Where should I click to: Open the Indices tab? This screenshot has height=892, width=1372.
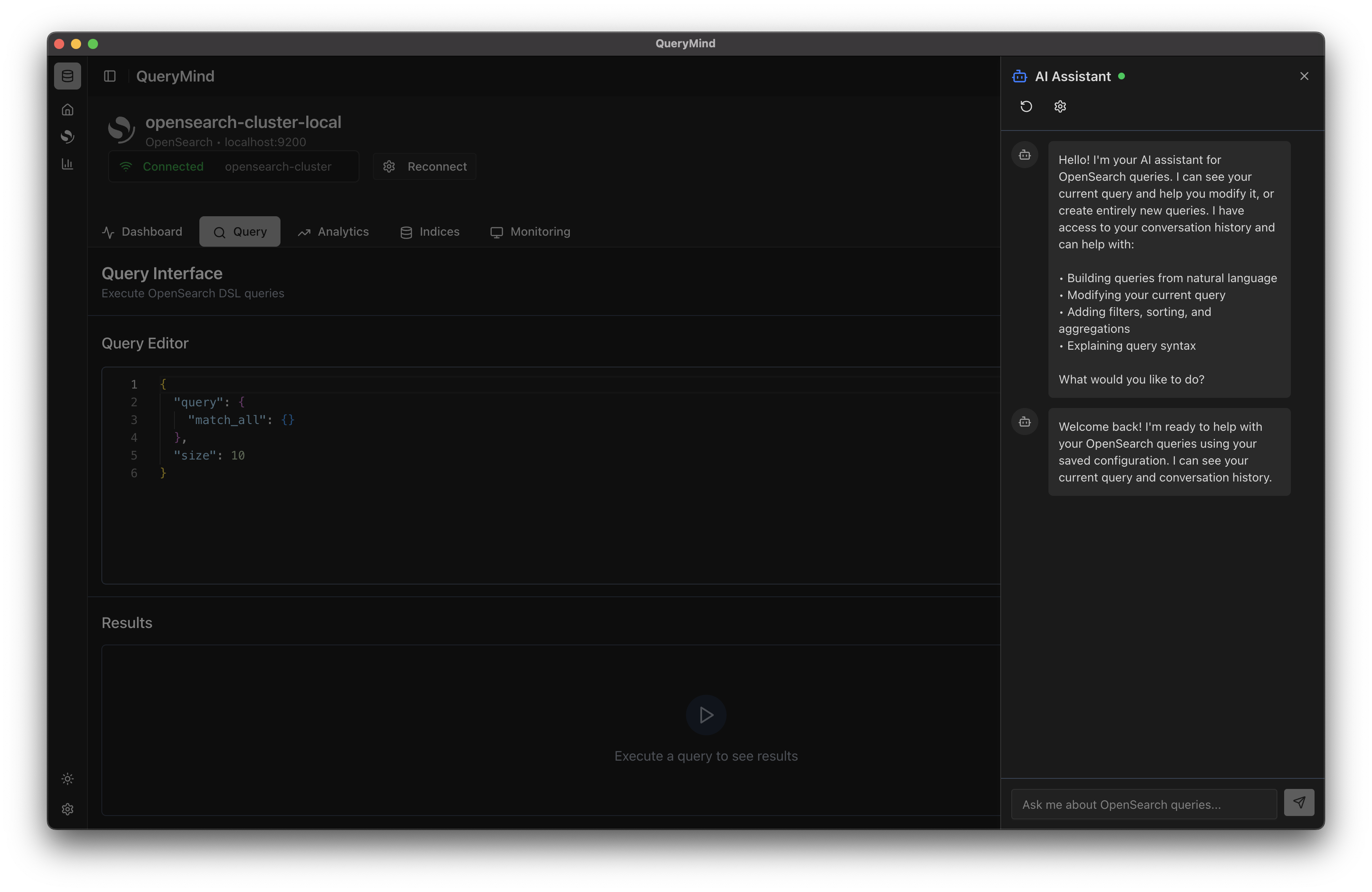[x=430, y=231]
